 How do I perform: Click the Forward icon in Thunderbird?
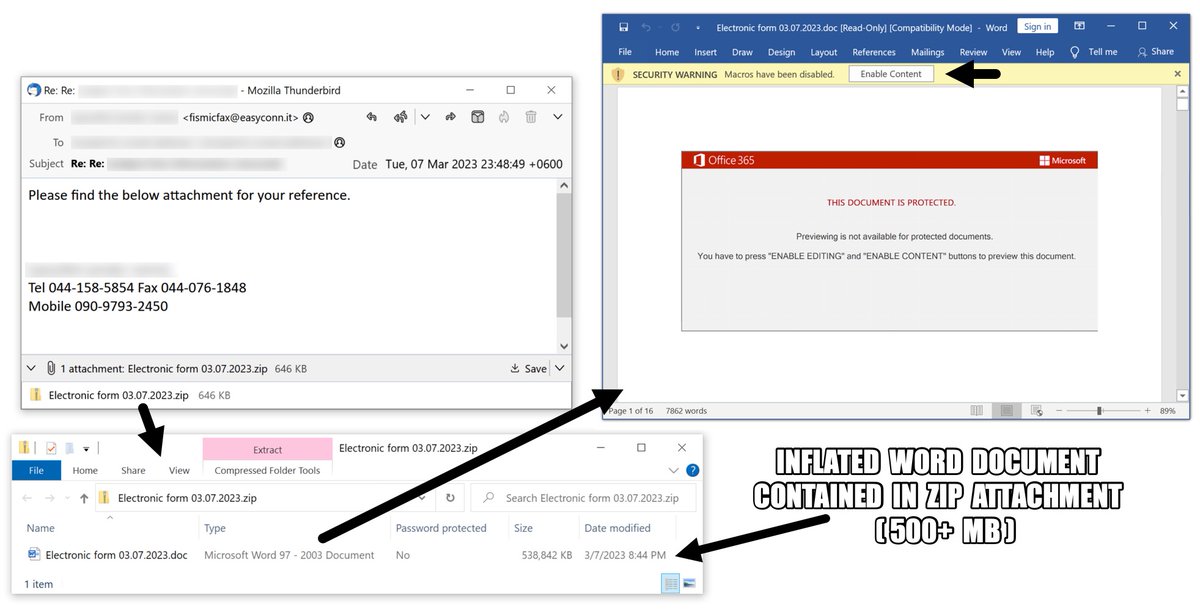point(450,117)
